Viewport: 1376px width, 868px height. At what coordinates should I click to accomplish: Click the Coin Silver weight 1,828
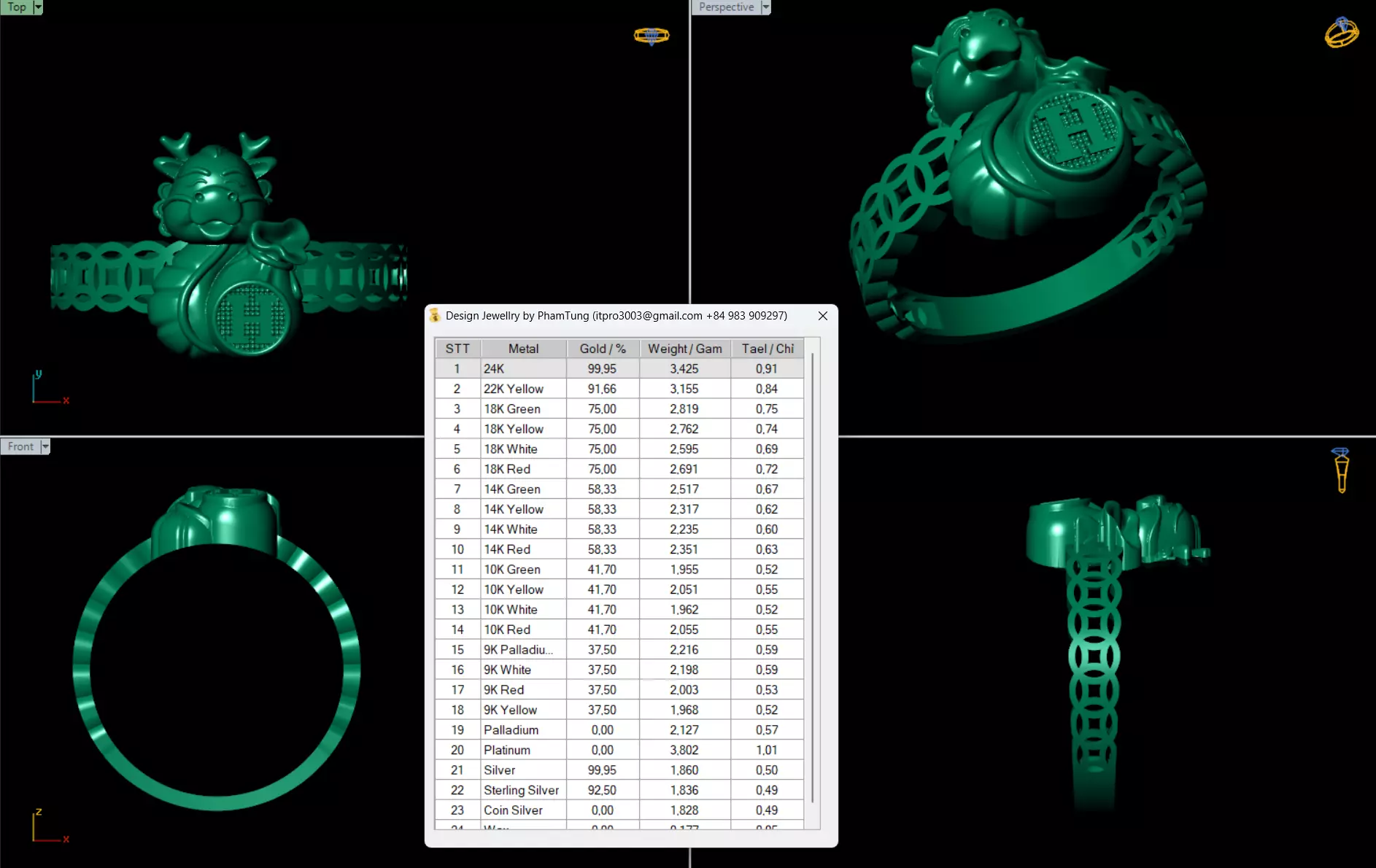click(x=684, y=810)
